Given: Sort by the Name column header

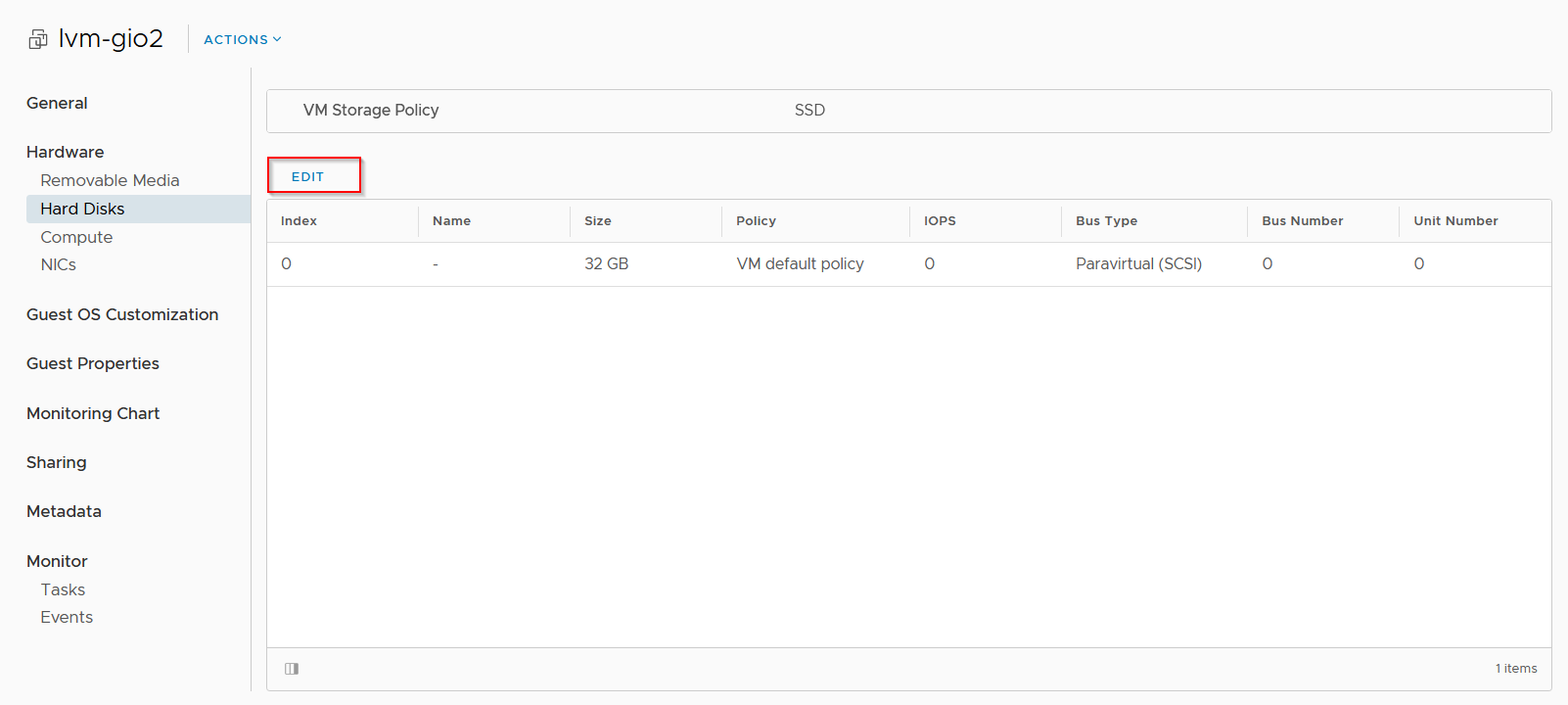Looking at the screenshot, I should tap(451, 221).
